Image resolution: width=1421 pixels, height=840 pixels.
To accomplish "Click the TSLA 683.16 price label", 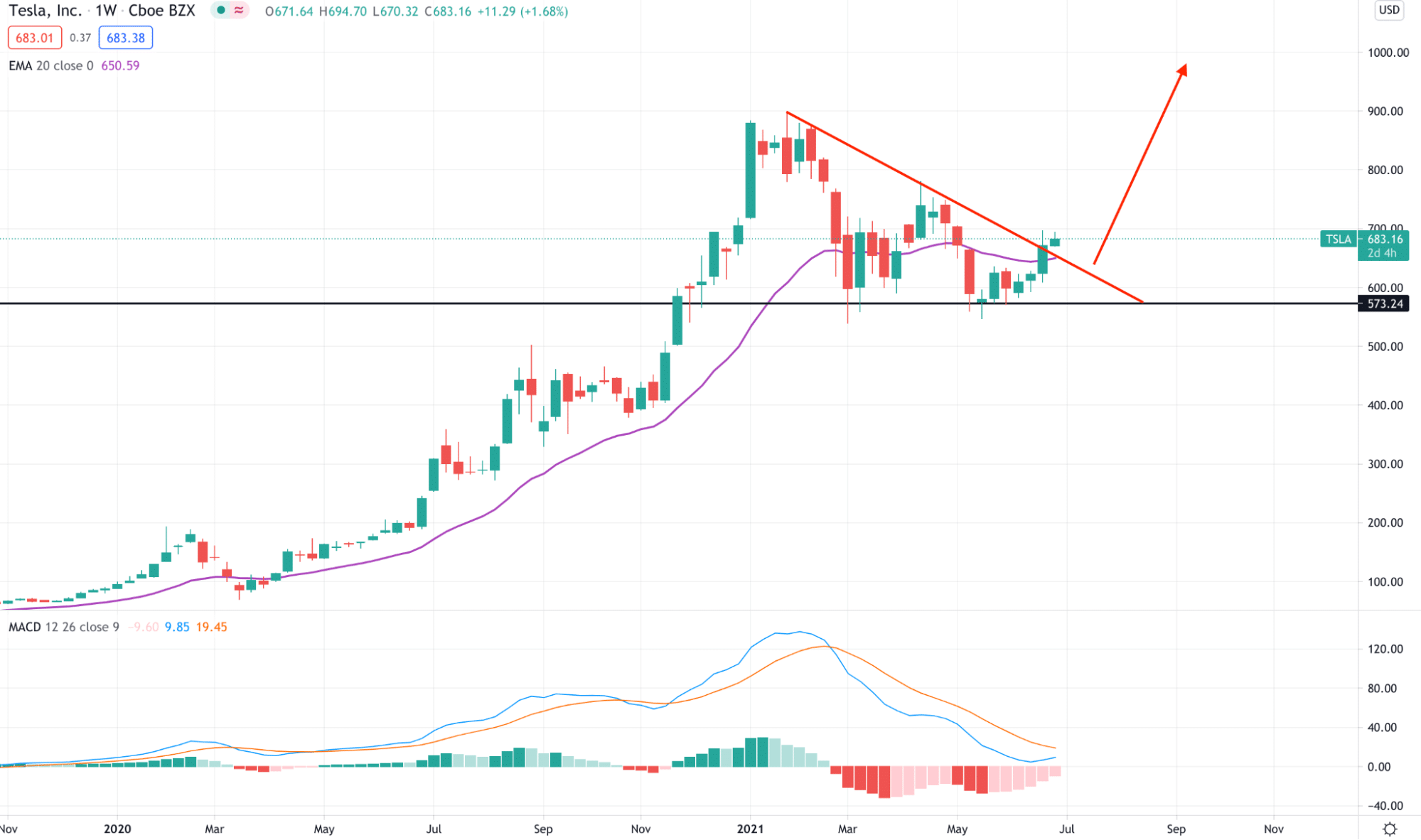I will 1364,239.
